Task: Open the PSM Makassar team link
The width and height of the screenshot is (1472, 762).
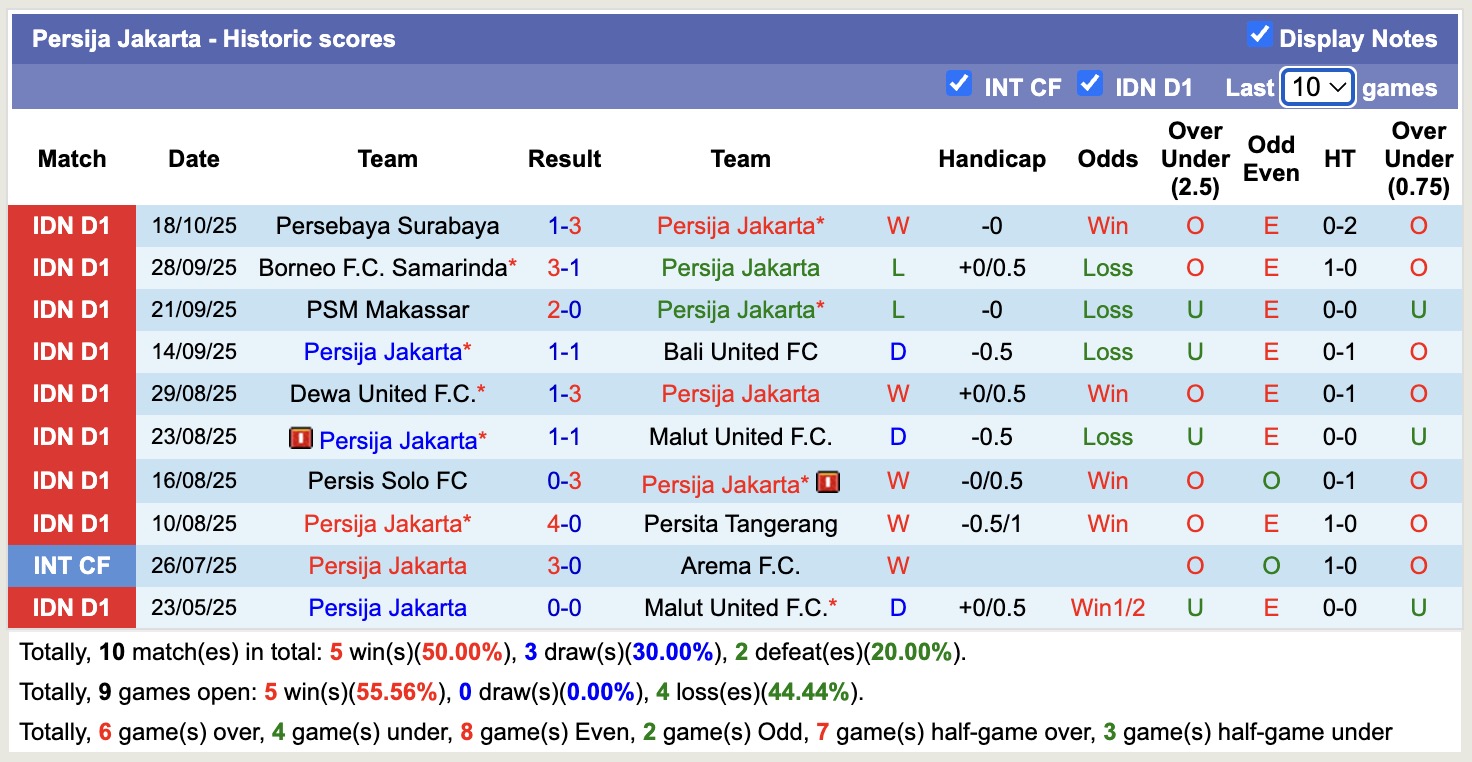Action: click(388, 309)
